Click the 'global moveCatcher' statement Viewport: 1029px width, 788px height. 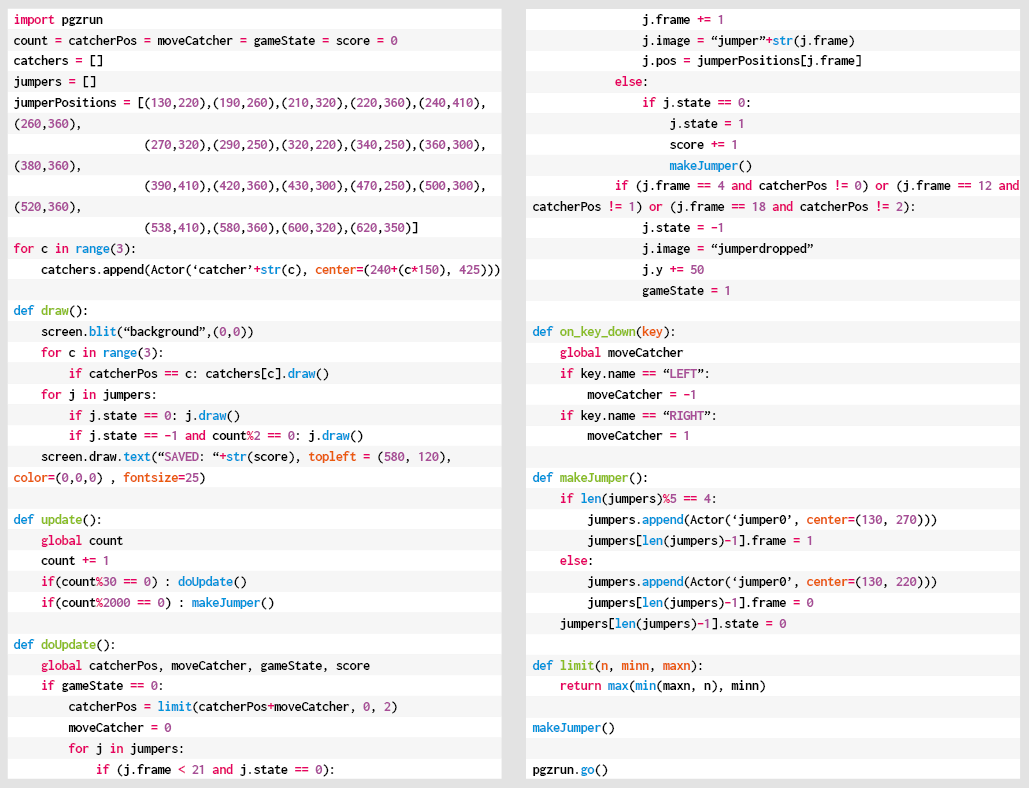click(621, 352)
